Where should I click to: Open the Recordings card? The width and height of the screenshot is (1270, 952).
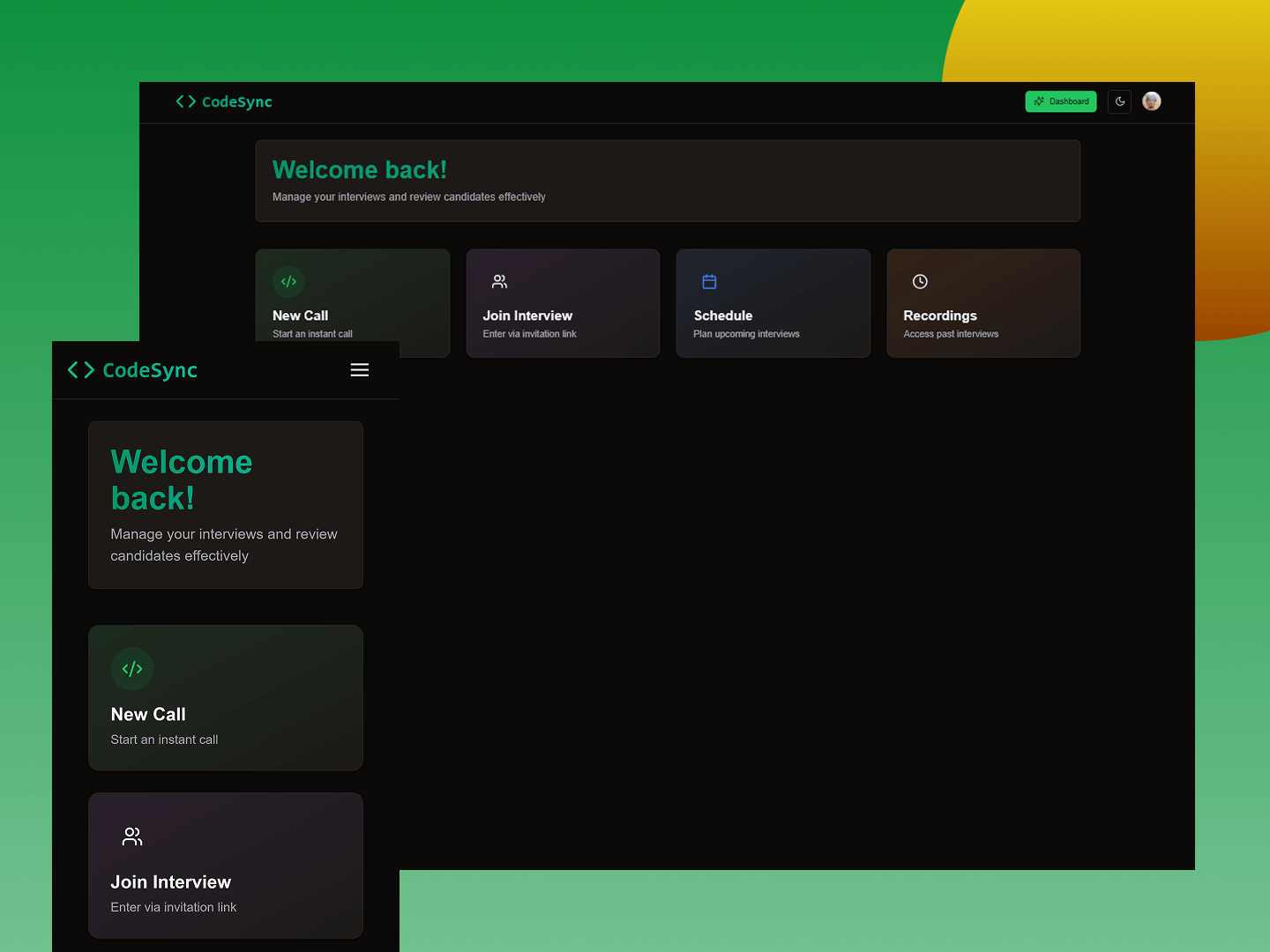point(982,303)
